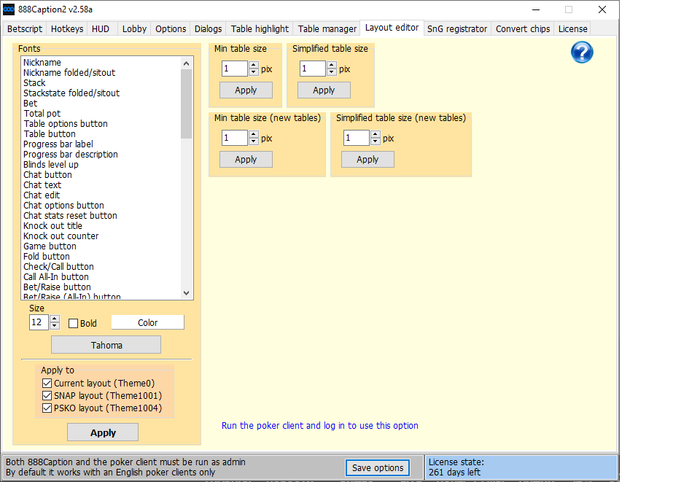Screen dimensions: 700x482
Task: Increase Simplified table size (new tables) spinner
Action: pyautogui.click(x=375, y=134)
